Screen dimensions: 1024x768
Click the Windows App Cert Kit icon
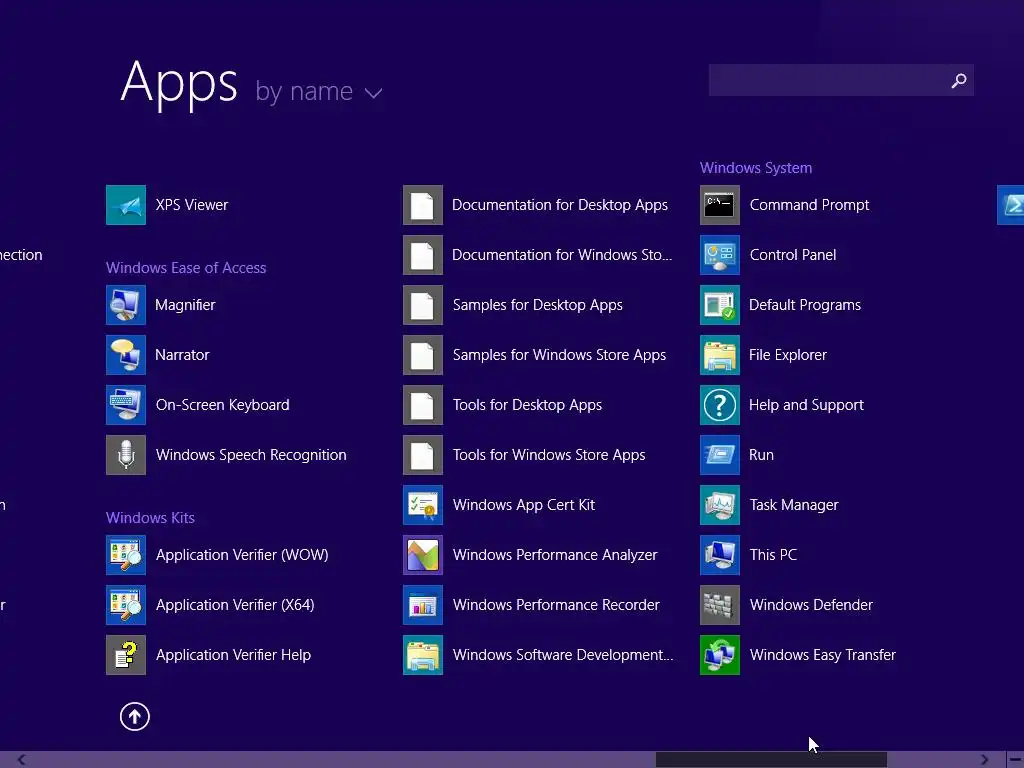423,505
